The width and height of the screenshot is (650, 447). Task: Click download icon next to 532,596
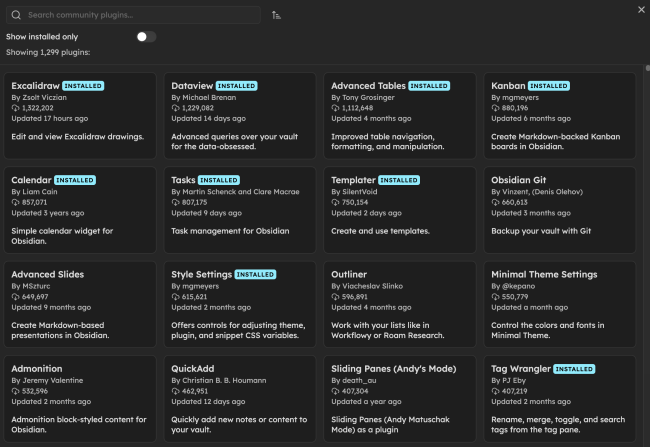pos(15,391)
